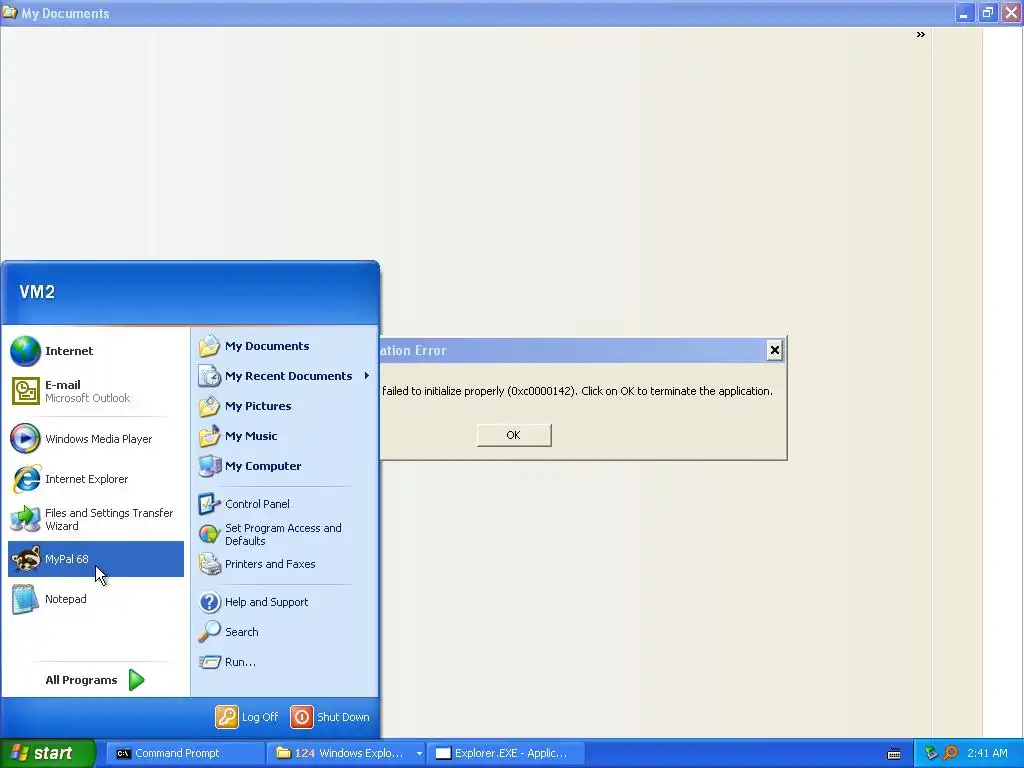The height and width of the screenshot is (768, 1024).
Task: Open Control Panel
Action: [284, 504]
